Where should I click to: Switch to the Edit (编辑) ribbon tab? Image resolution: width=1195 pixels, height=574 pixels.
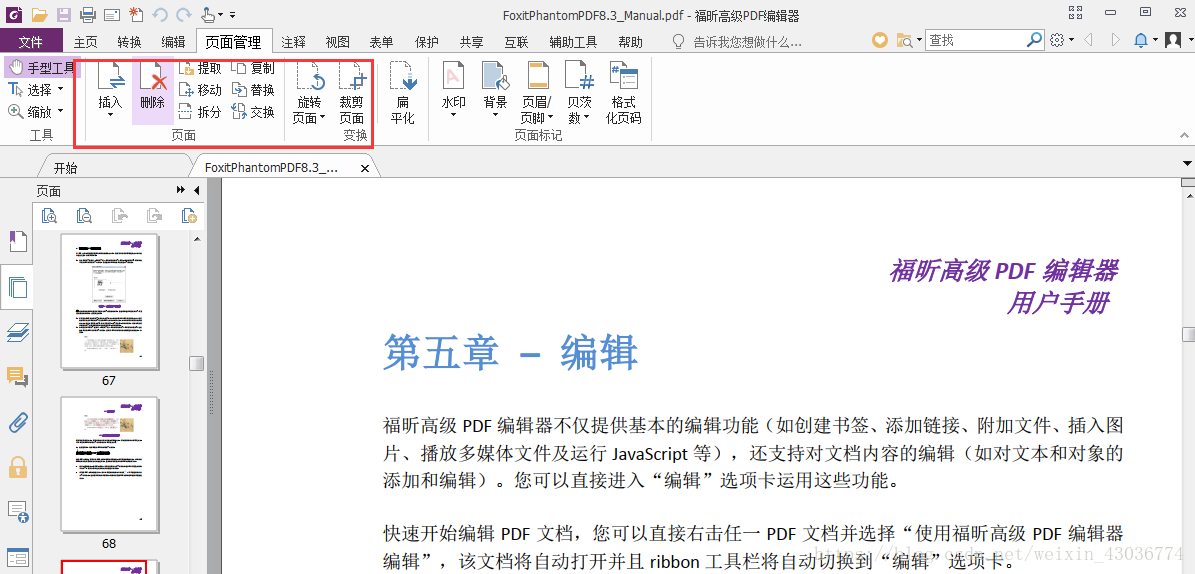[x=173, y=42]
